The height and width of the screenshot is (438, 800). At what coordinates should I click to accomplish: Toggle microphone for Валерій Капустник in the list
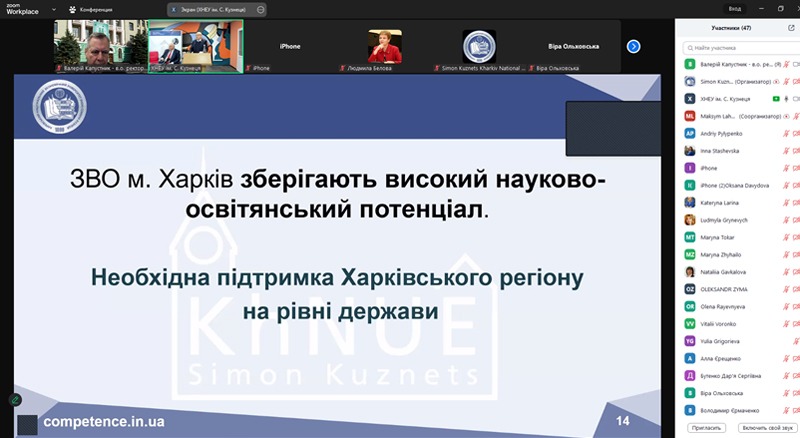(x=787, y=64)
